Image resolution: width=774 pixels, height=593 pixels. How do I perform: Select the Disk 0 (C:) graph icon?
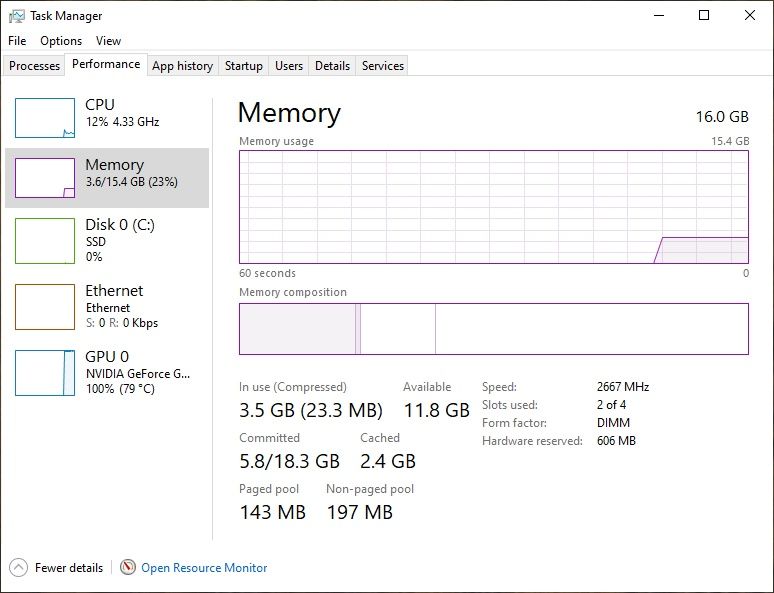pos(44,241)
